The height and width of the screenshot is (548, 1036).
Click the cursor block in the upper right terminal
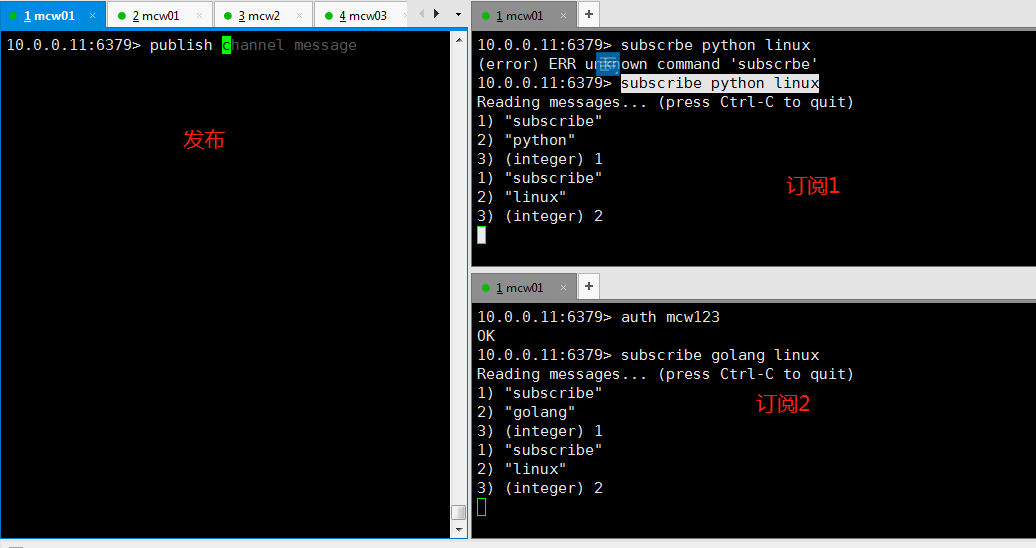481,235
